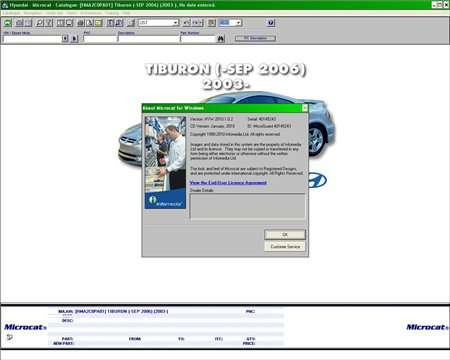
Task: Click the previous page arrow icon in toolbar
Action: (187, 23)
